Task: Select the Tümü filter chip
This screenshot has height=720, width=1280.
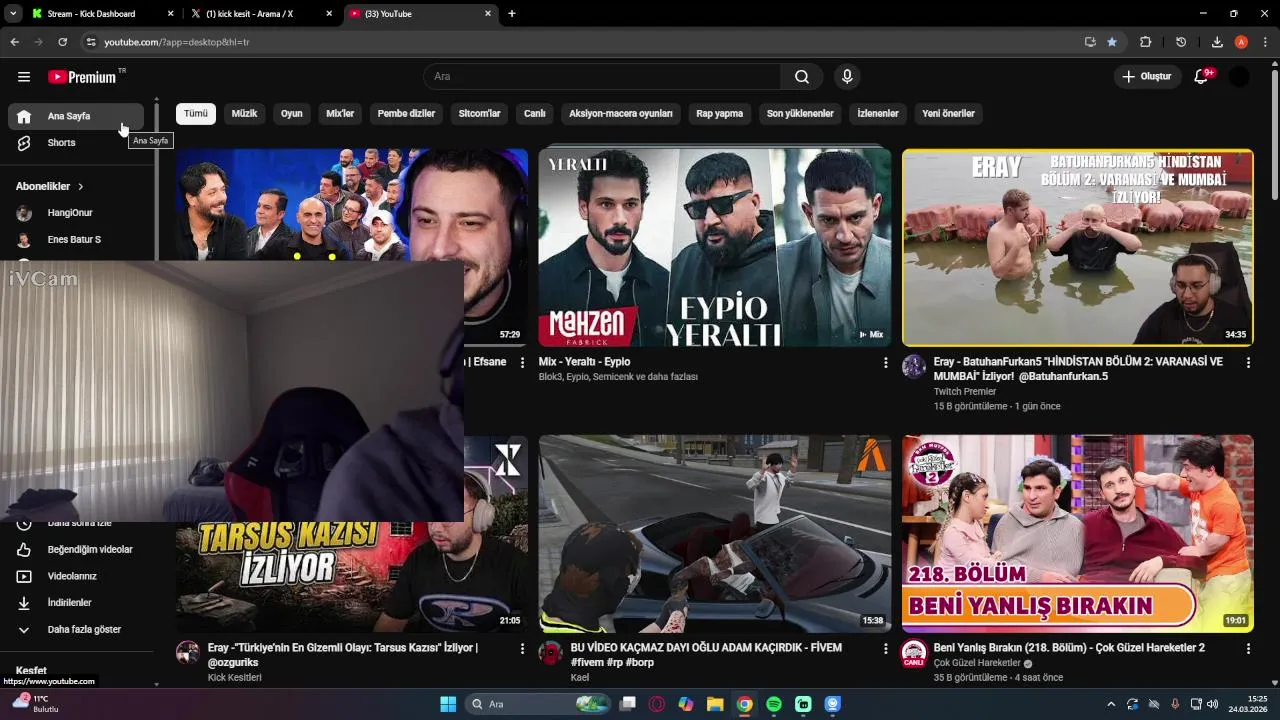Action: 196,114
